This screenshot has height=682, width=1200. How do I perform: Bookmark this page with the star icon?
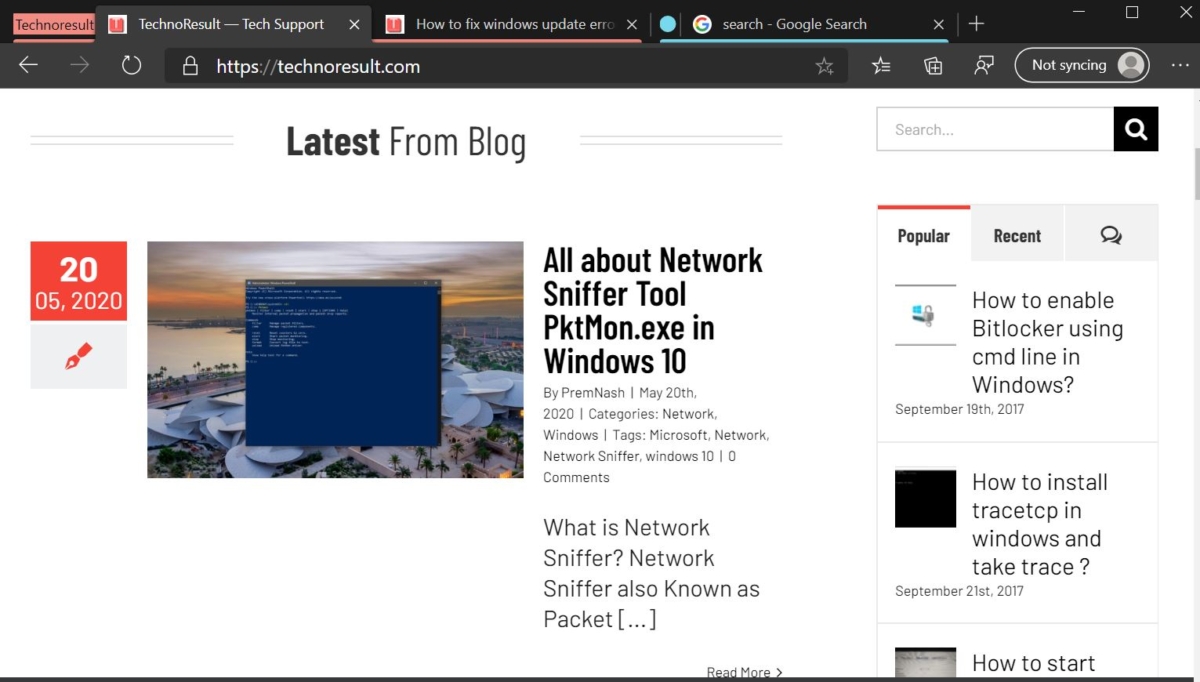(824, 66)
